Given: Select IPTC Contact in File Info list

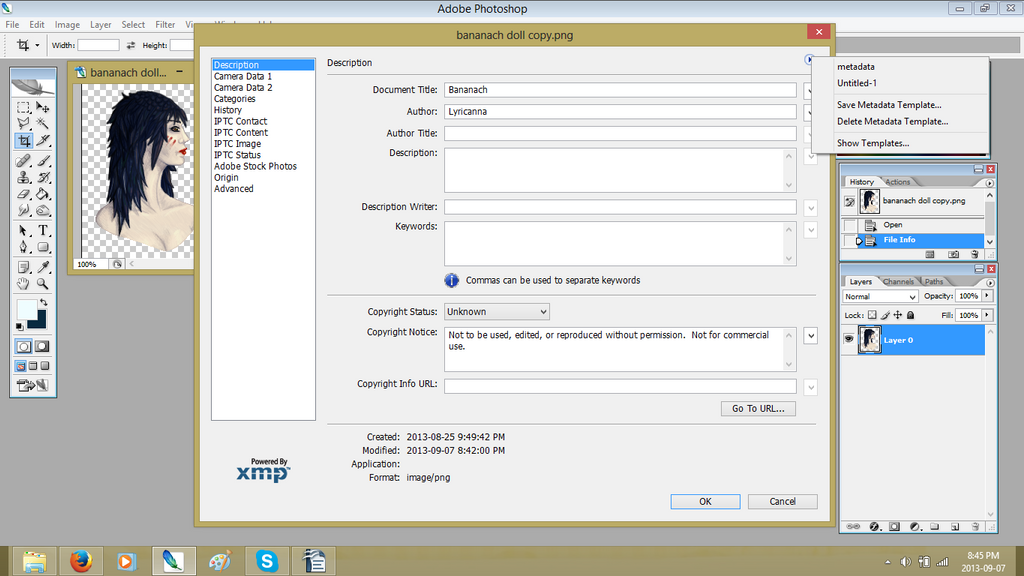Looking at the screenshot, I should [240, 121].
